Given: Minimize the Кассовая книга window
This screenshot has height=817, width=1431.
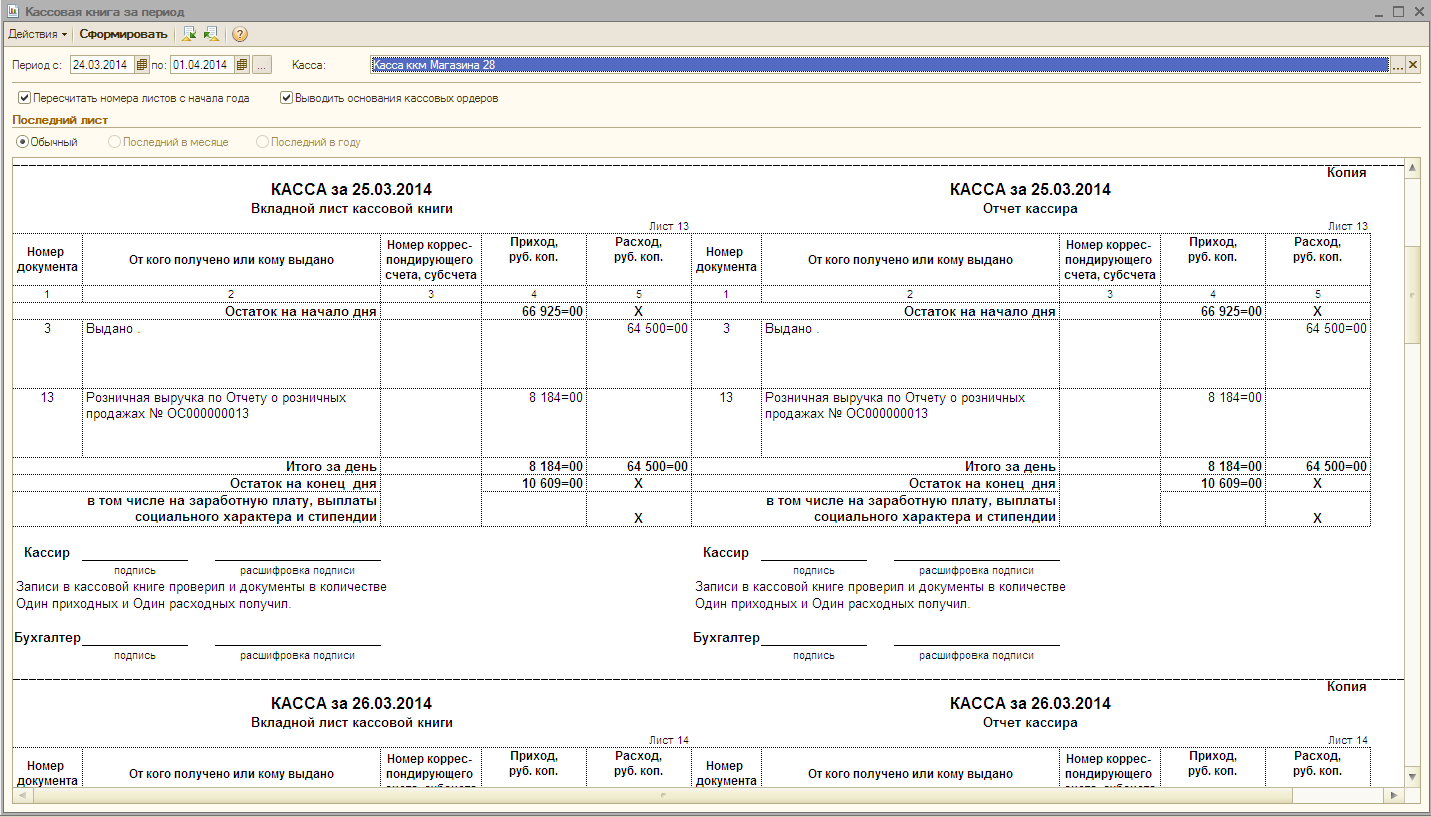Looking at the screenshot, I should 1379,11.
